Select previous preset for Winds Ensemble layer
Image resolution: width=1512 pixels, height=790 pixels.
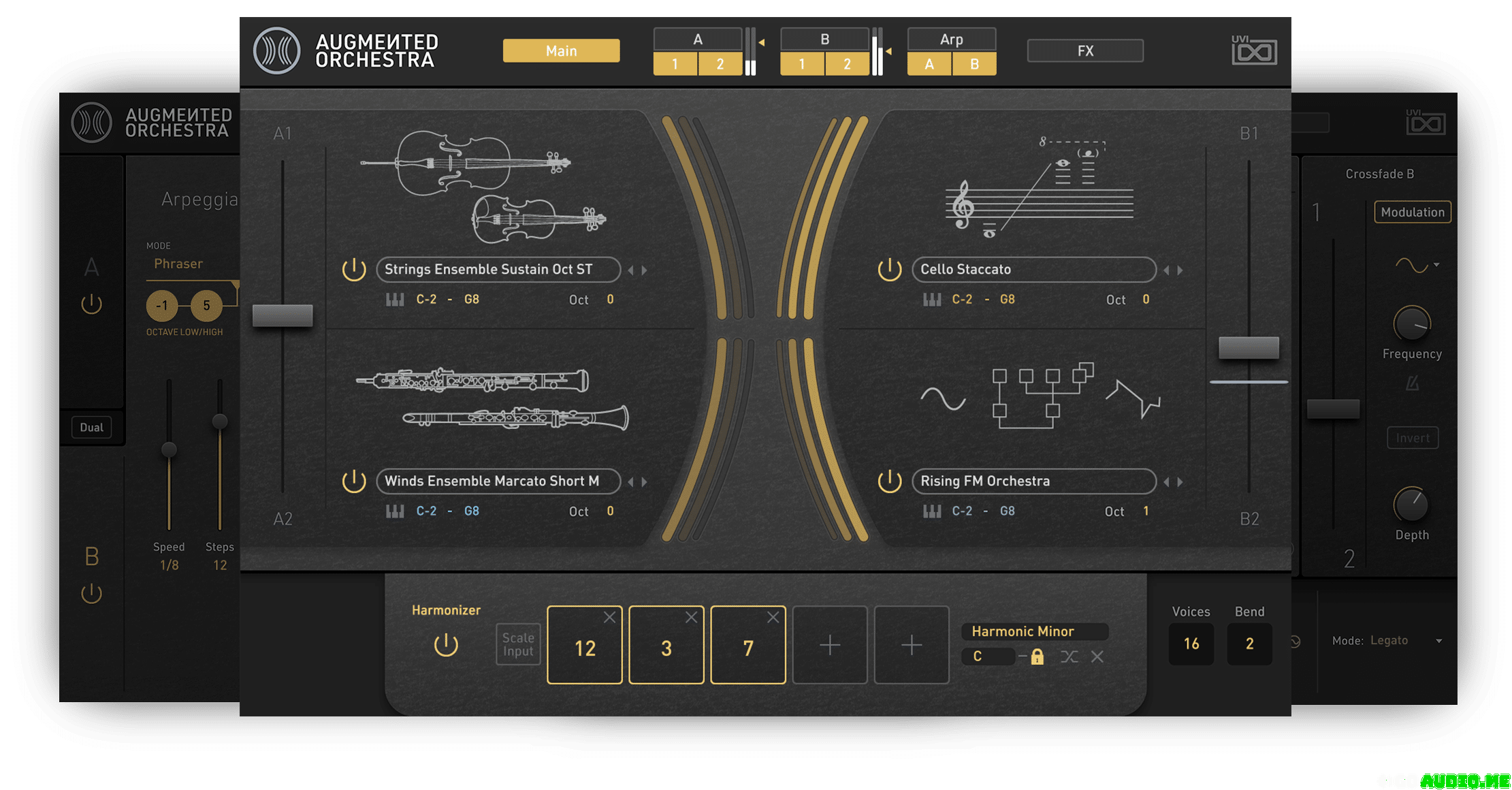click(x=630, y=482)
